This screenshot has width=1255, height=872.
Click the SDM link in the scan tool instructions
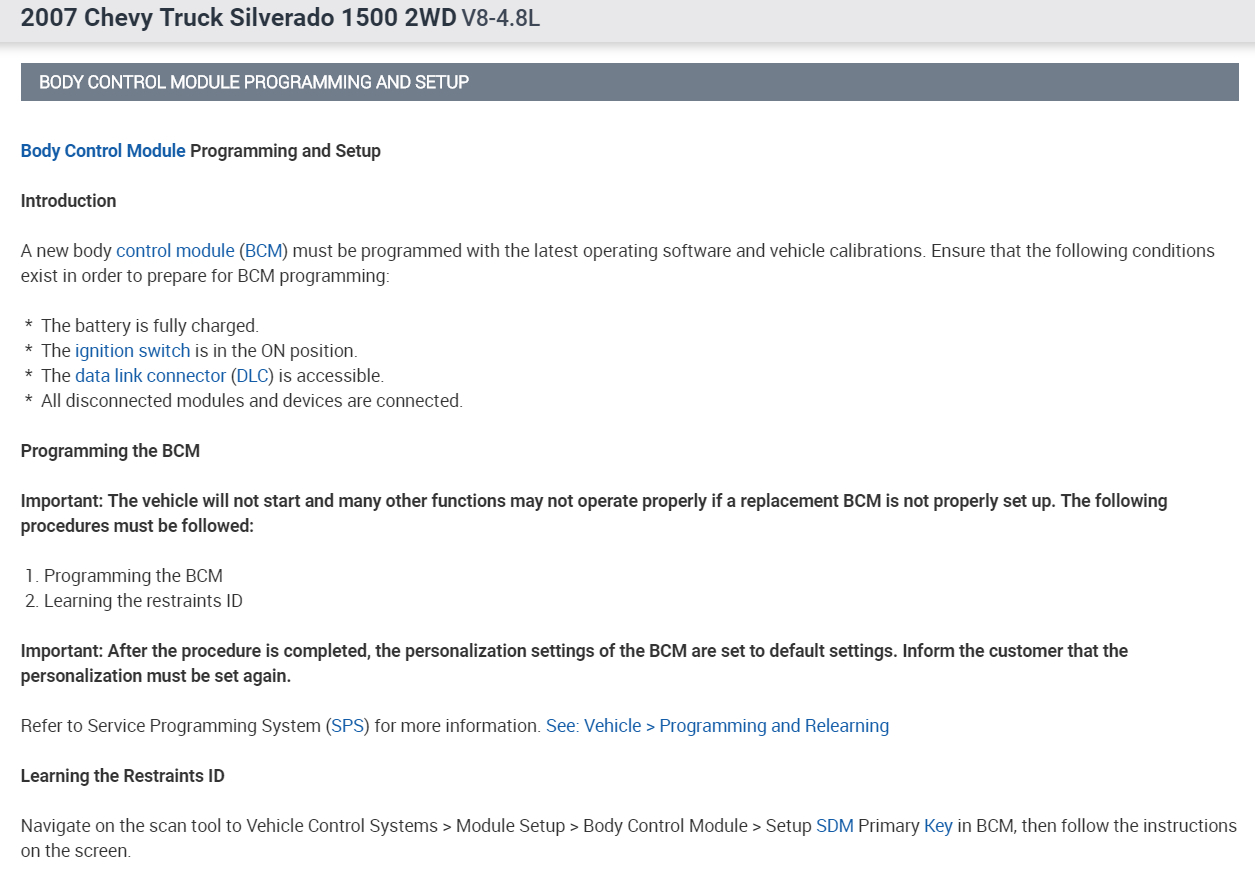coord(834,826)
